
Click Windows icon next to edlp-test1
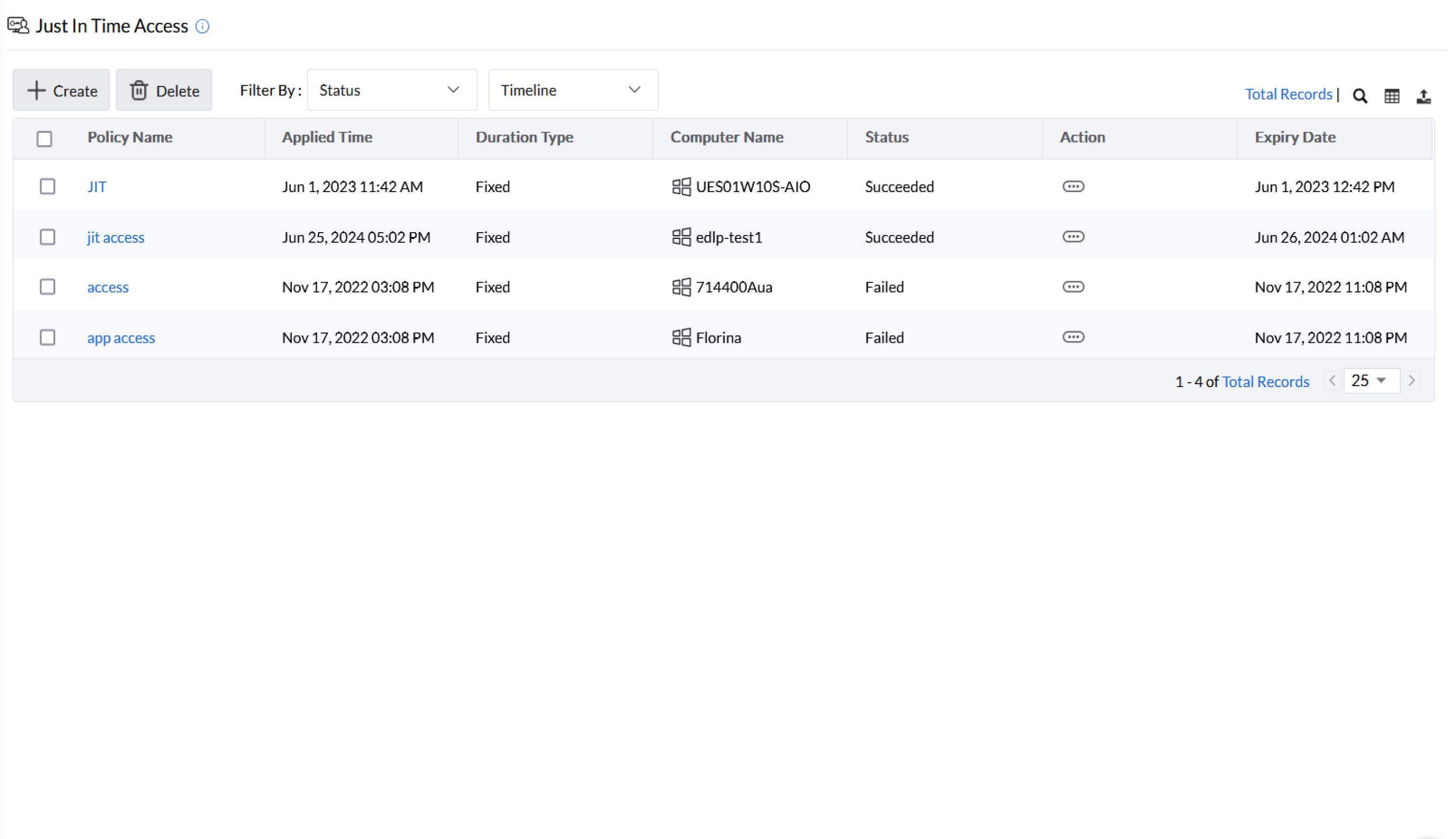click(x=681, y=237)
